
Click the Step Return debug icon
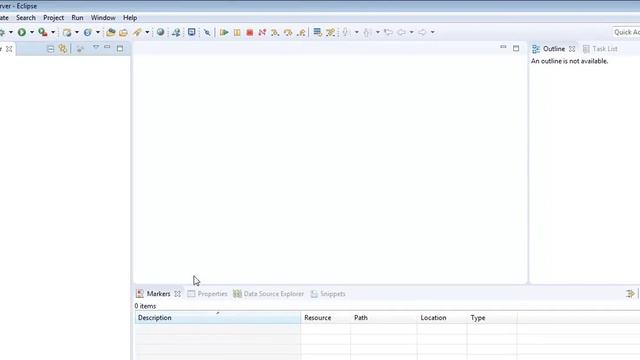coord(301,32)
